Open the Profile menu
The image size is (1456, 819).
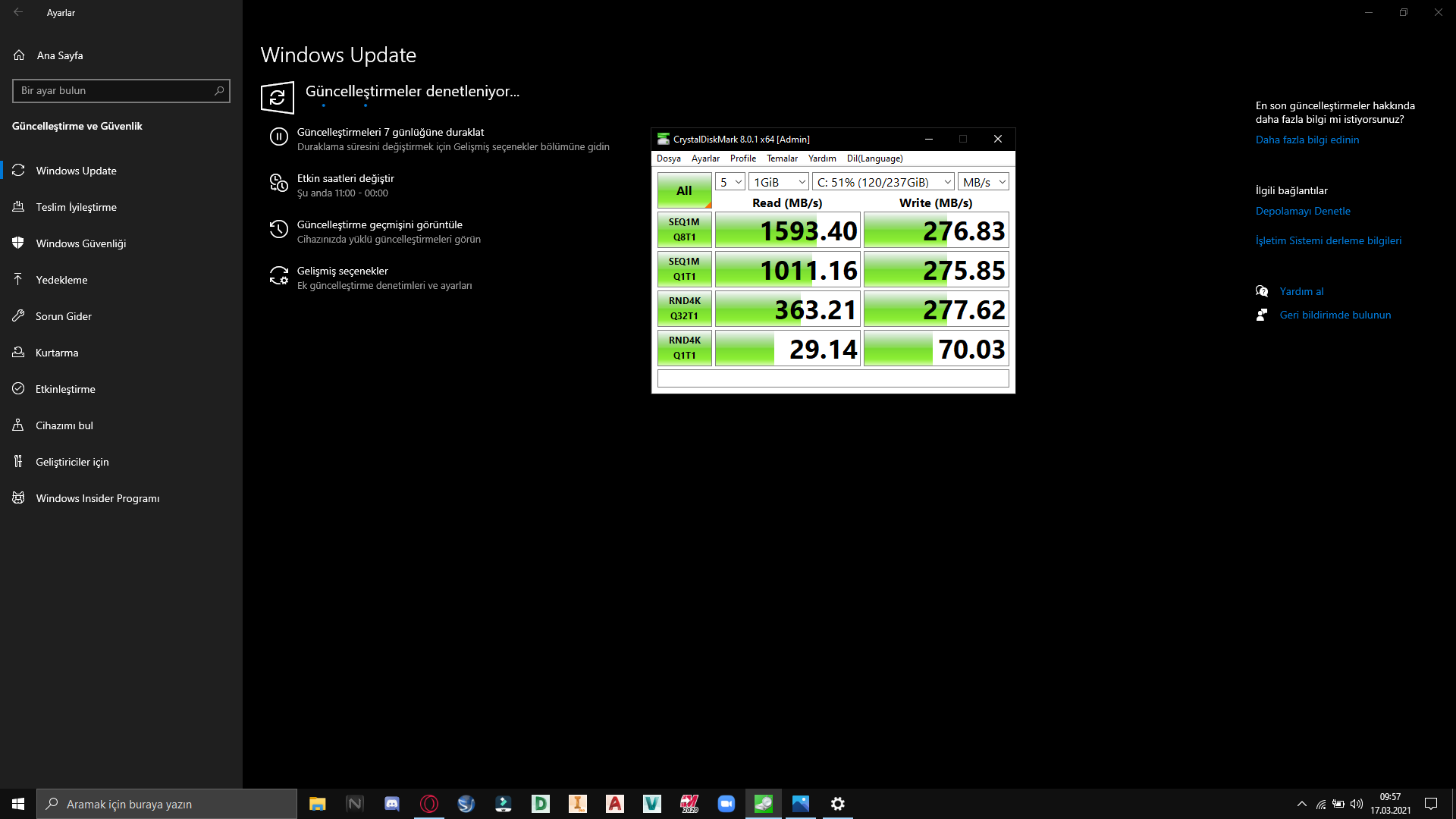click(742, 158)
